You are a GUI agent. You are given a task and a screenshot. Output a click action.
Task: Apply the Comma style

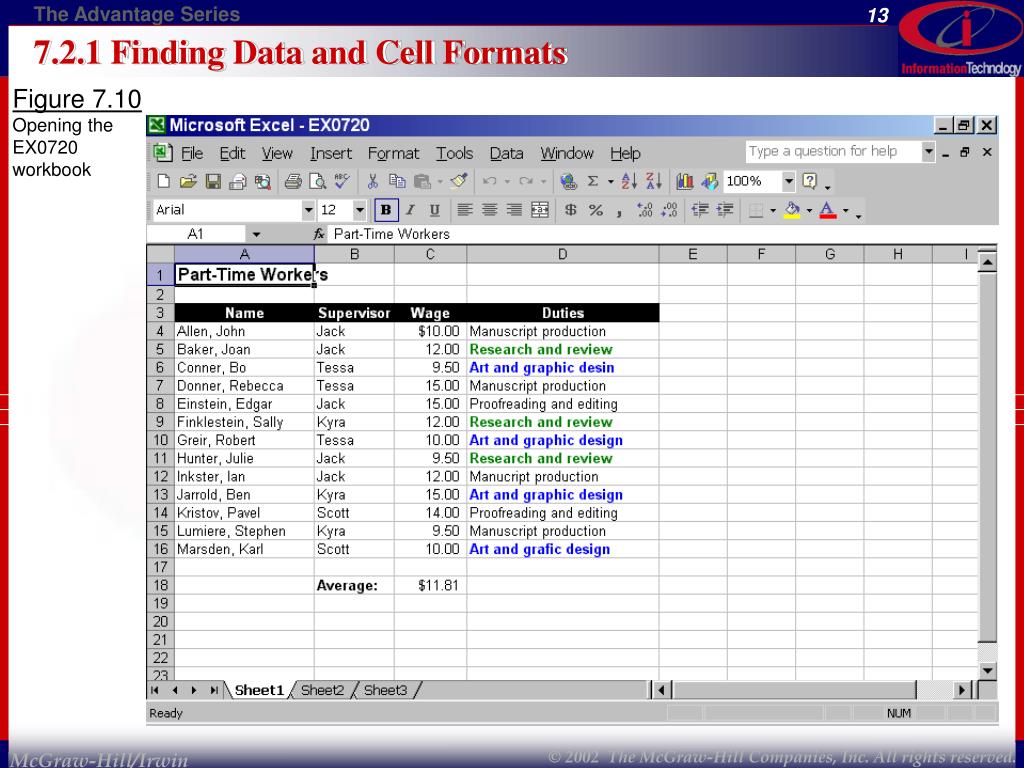point(618,211)
